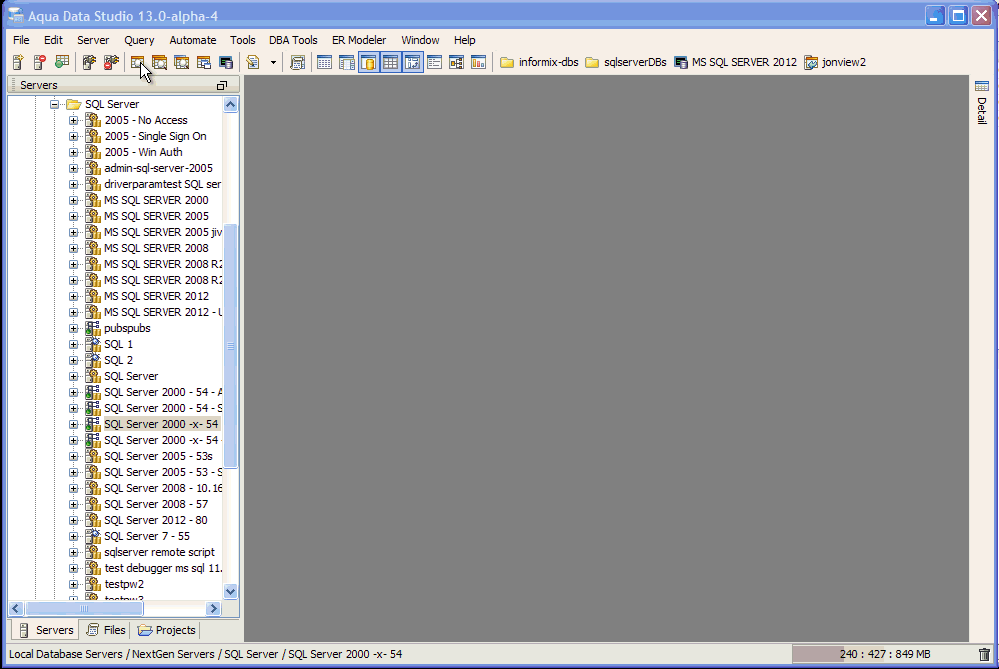Image resolution: width=999 pixels, height=669 pixels.
Task: Open the Window menu
Action: click(420, 40)
